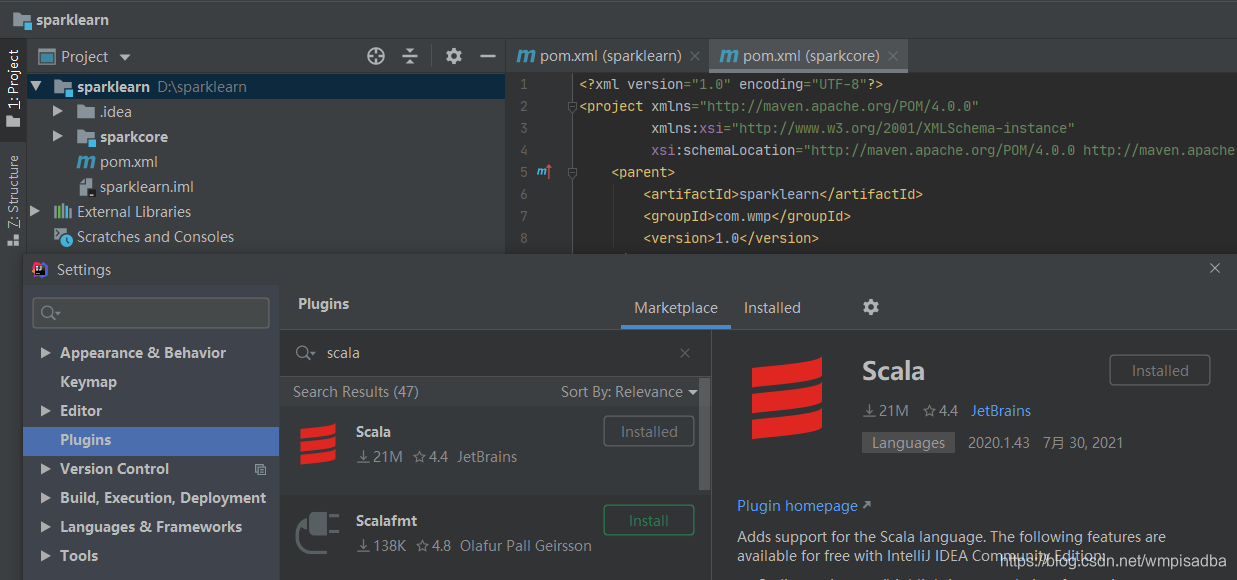
Task: Click the results list scrollbar
Action: 706,434
